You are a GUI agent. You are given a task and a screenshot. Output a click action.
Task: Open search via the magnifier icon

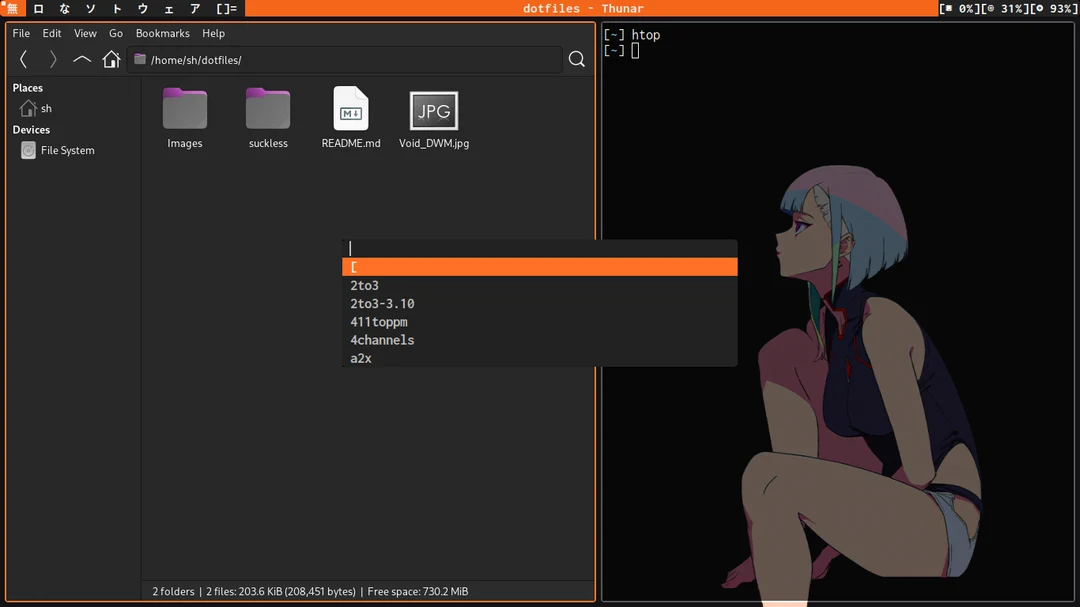pyautogui.click(x=576, y=59)
